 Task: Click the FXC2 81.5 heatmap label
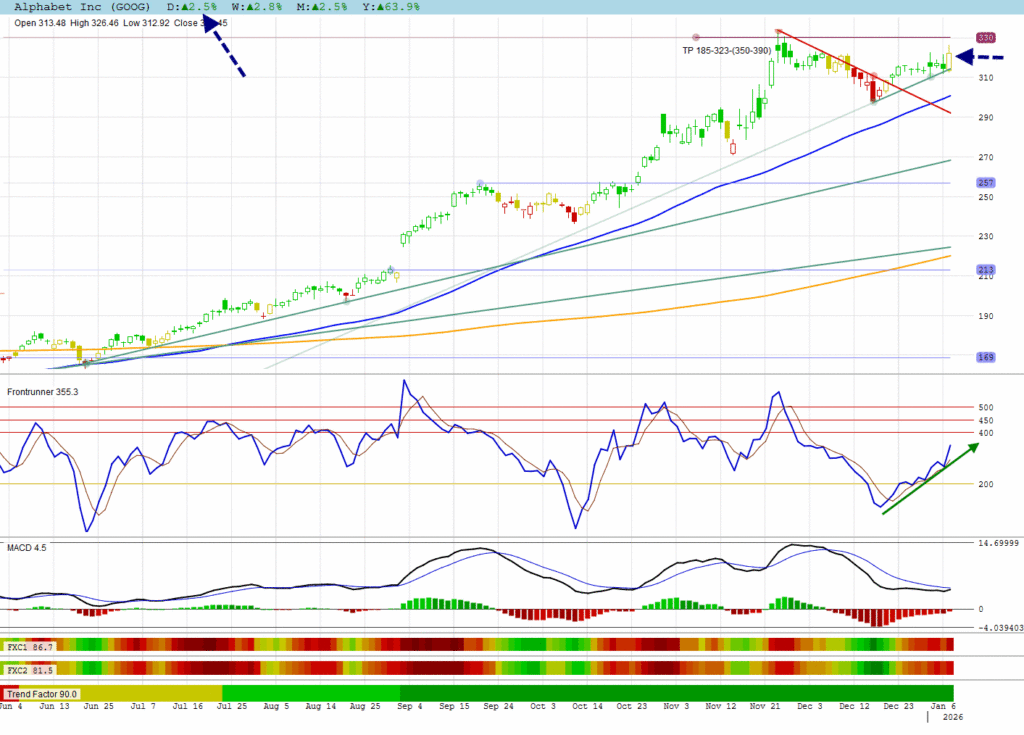tap(30, 669)
